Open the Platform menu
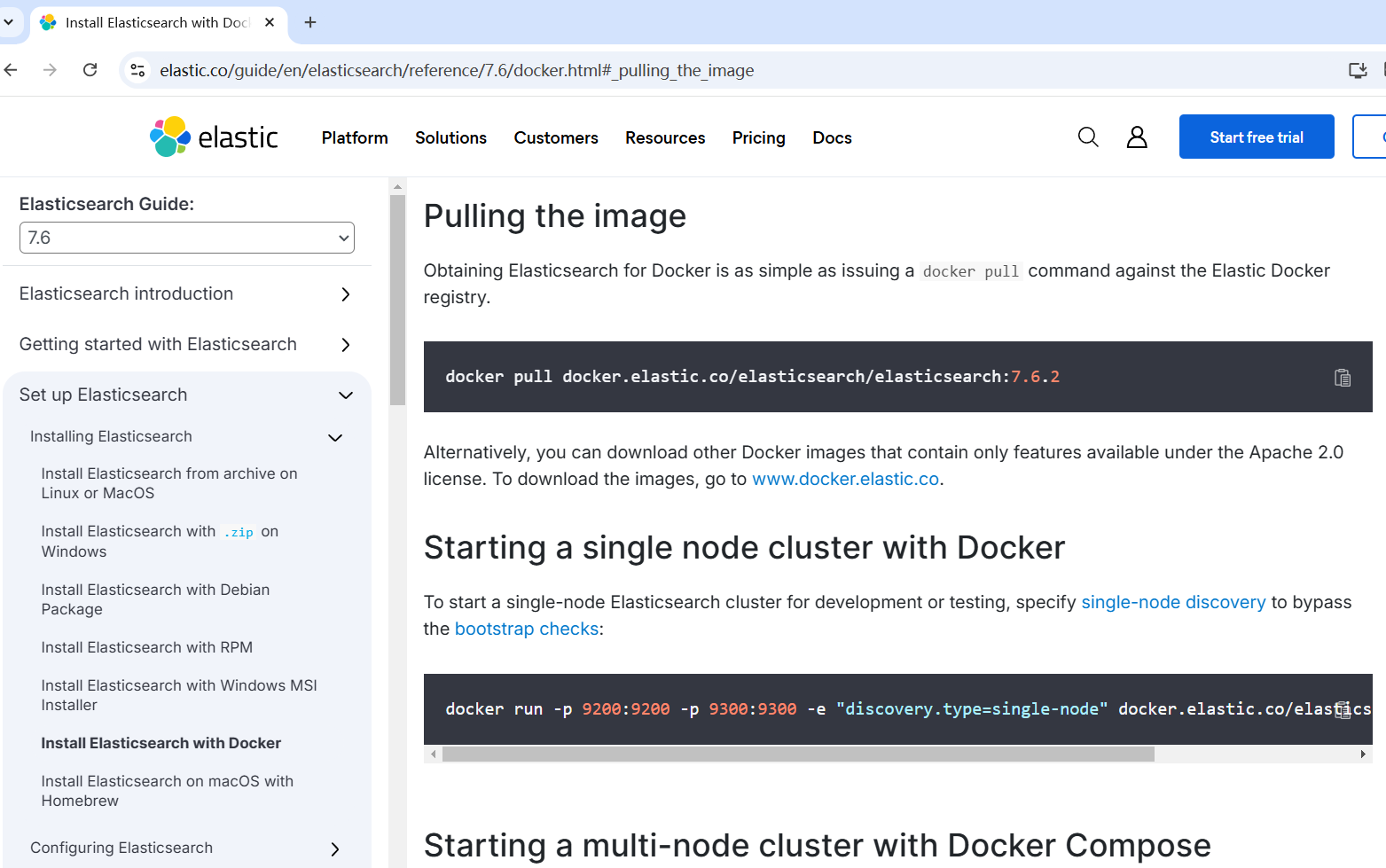This screenshot has height=868, width=1386. (x=355, y=137)
